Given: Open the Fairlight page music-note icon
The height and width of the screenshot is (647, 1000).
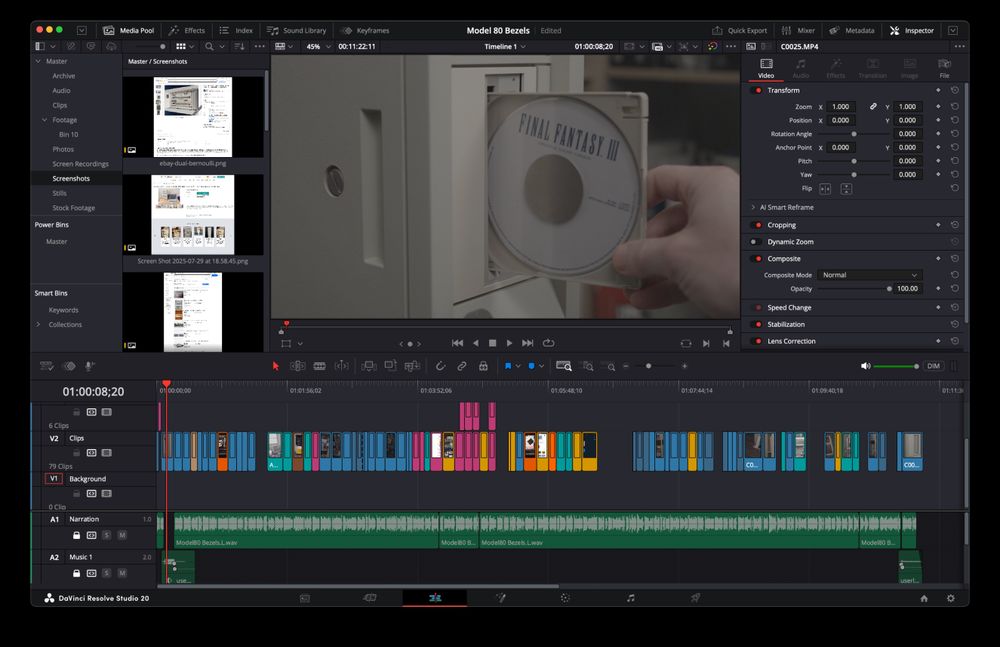Looking at the screenshot, I should [x=630, y=598].
